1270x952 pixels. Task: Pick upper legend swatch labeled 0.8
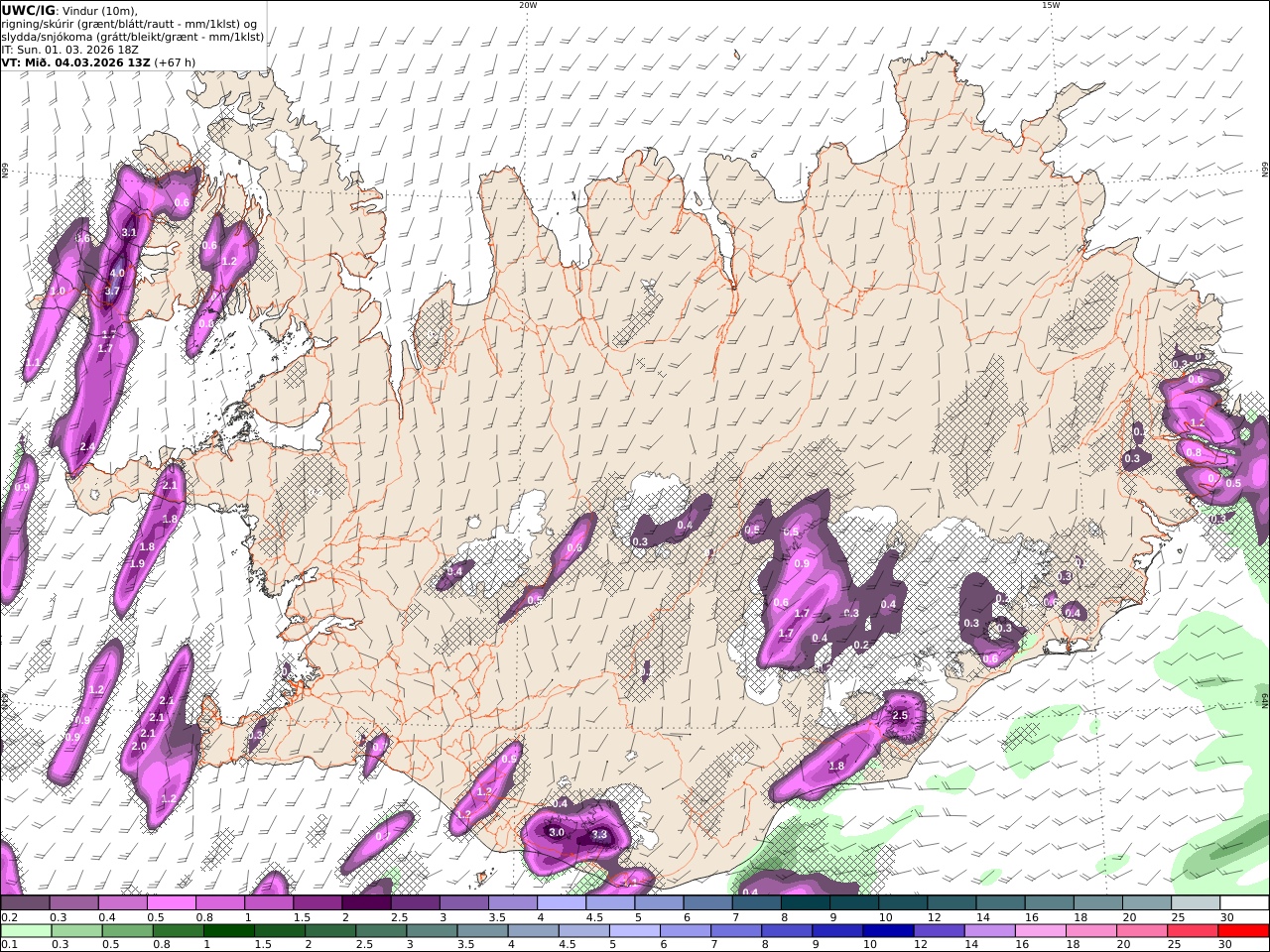tap(219, 903)
